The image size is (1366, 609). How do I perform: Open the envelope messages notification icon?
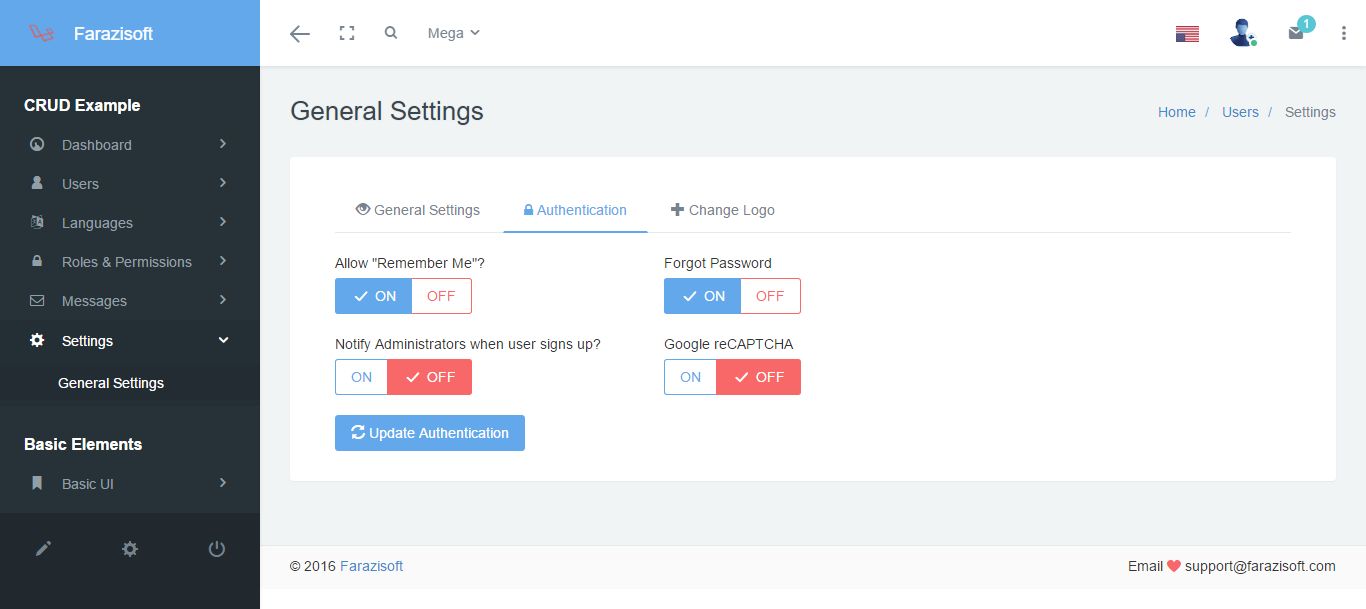(1296, 33)
